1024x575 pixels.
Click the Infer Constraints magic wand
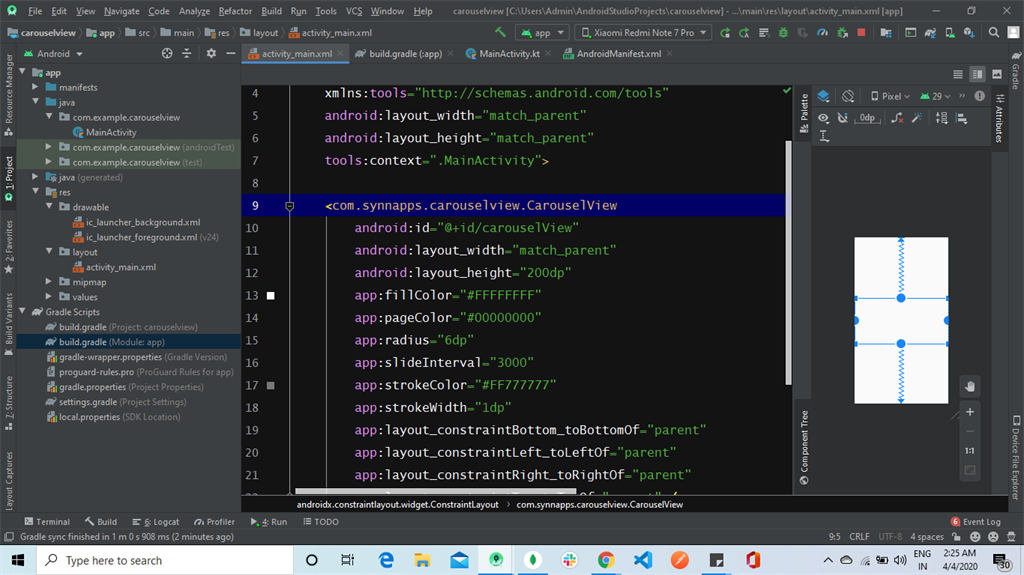click(919, 118)
